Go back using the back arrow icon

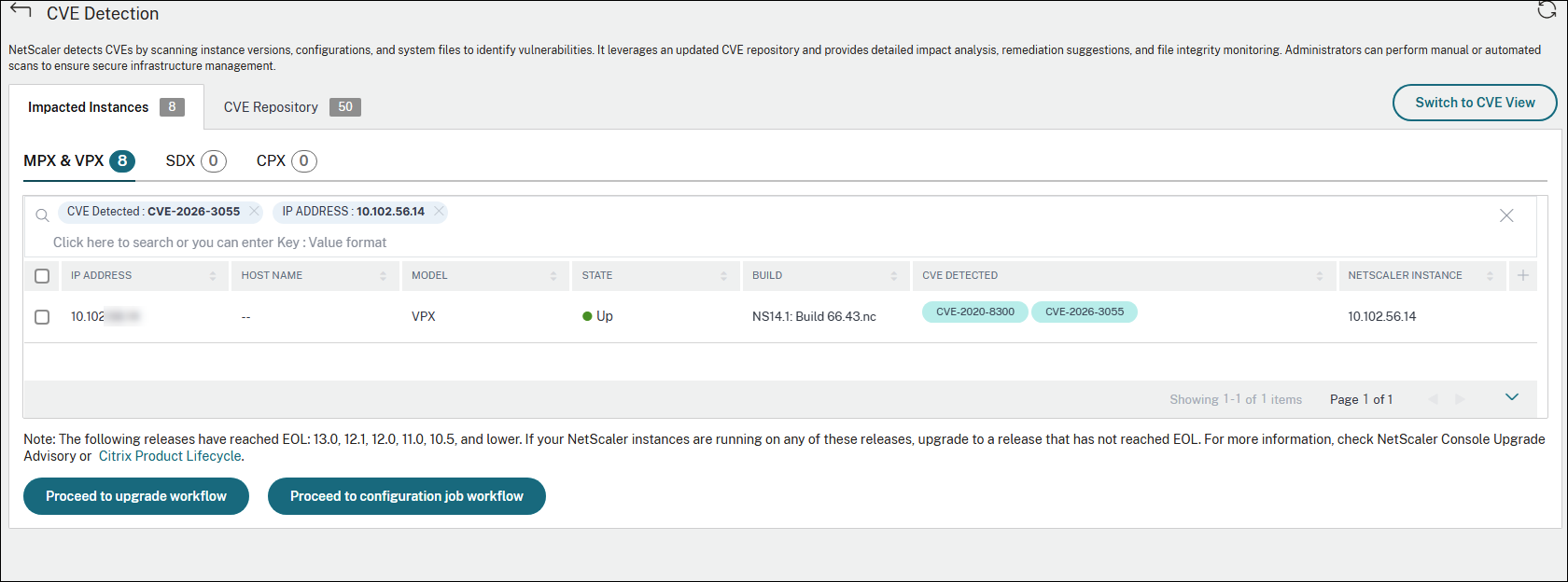(x=21, y=11)
